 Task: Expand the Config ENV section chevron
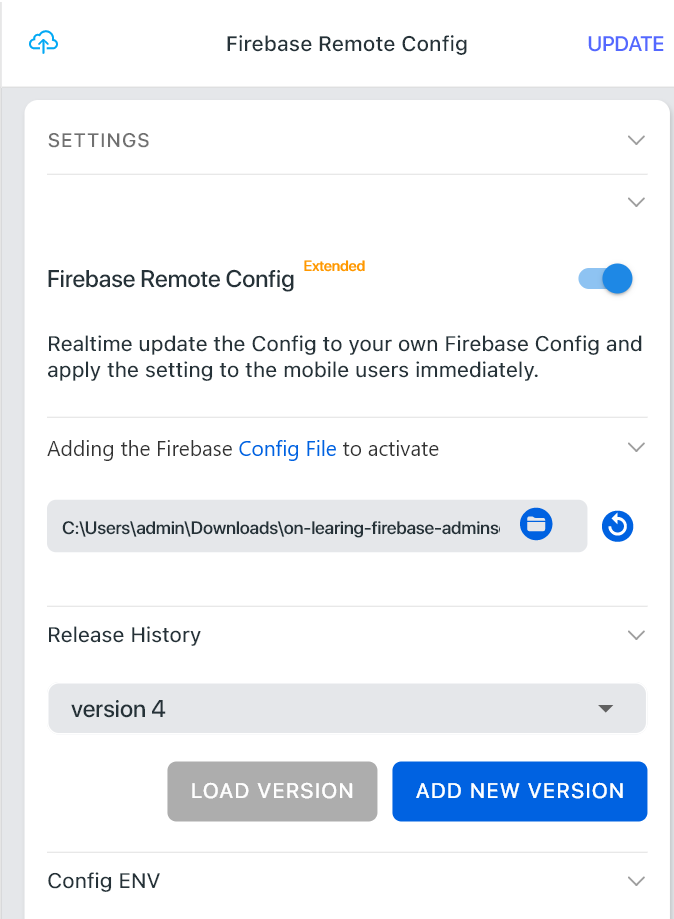636,881
